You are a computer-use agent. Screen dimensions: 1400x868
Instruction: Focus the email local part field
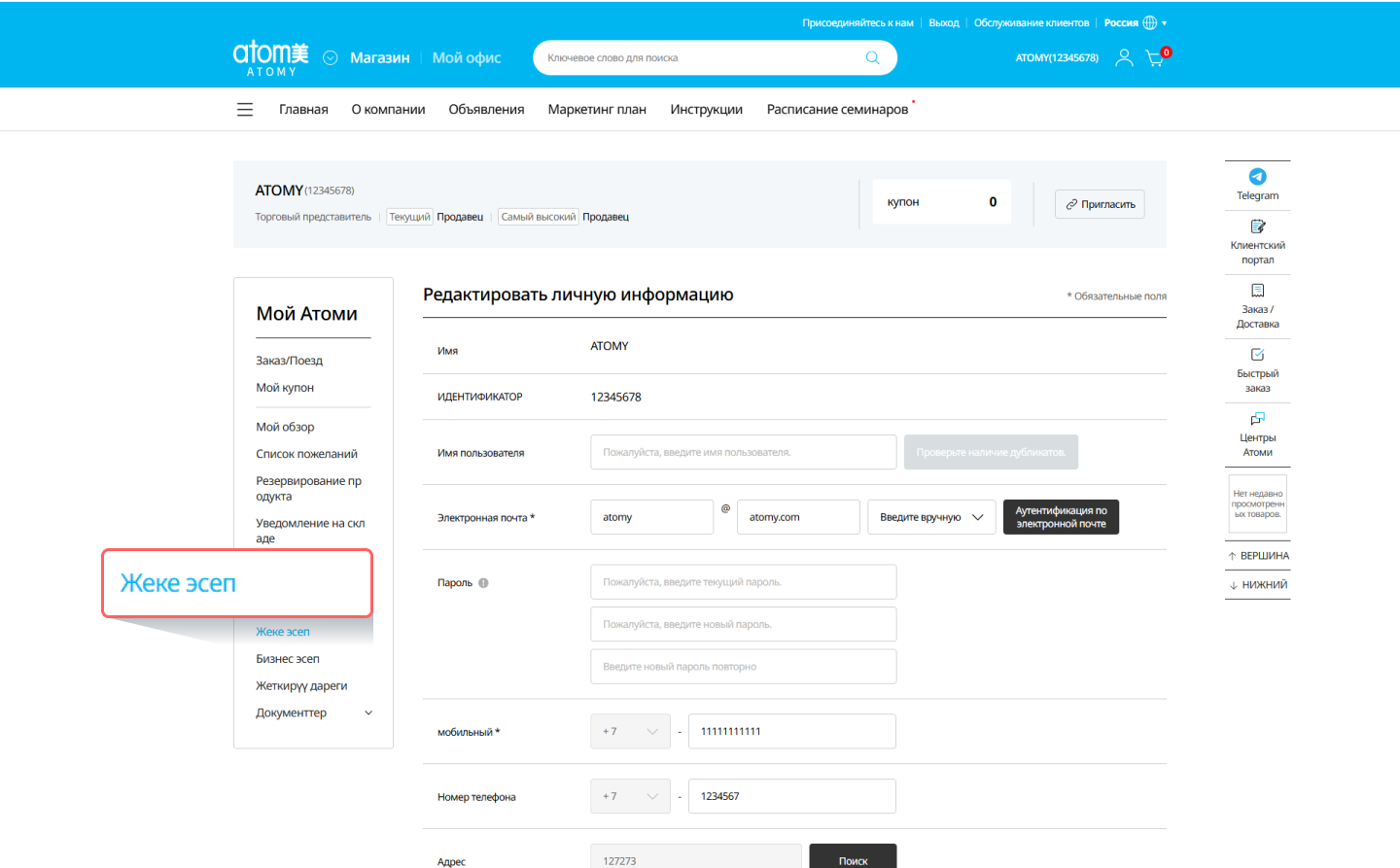pyautogui.click(x=651, y=517)
